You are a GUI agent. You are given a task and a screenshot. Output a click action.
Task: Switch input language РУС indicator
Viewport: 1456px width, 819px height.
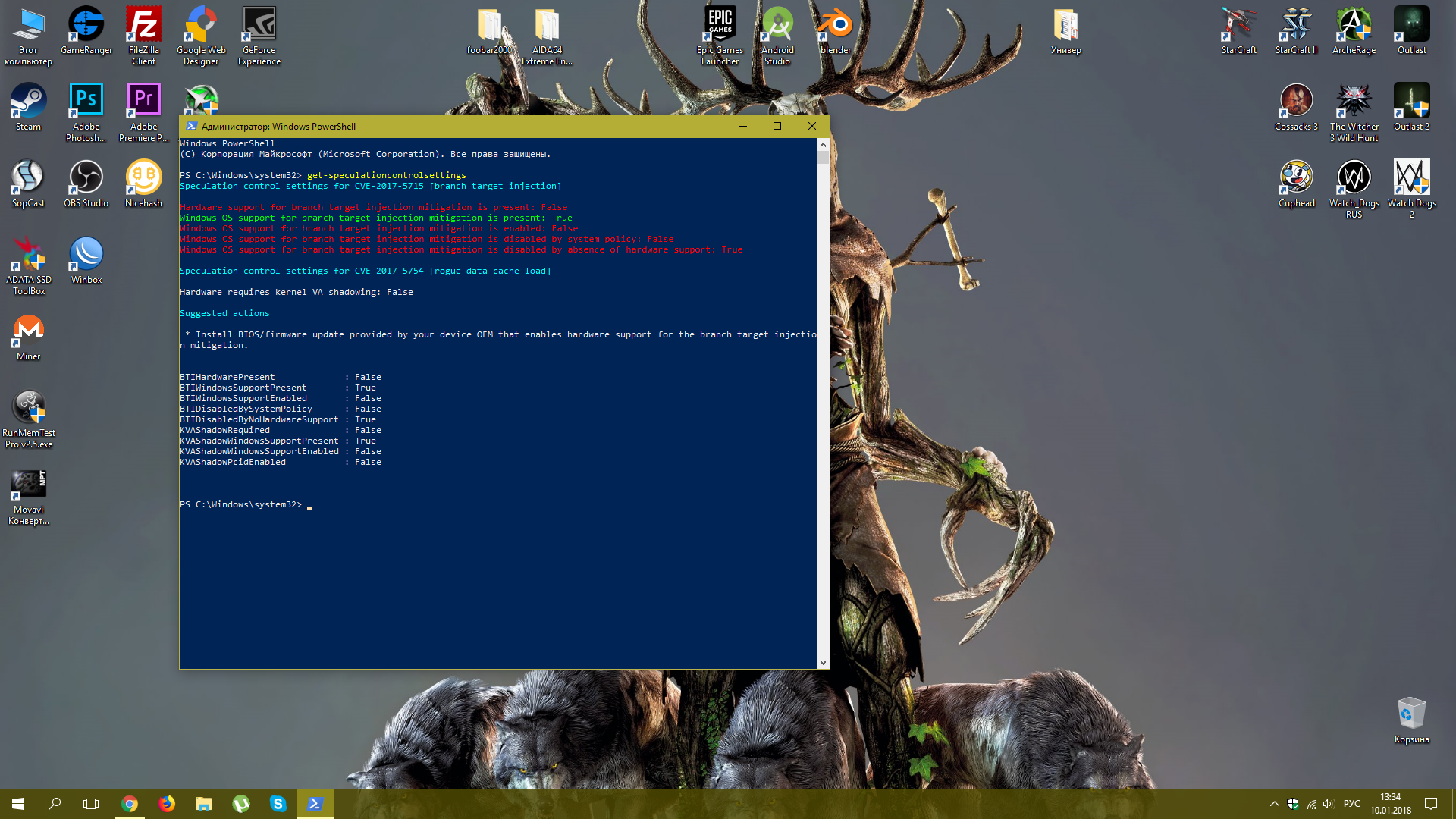point(1351,804)
